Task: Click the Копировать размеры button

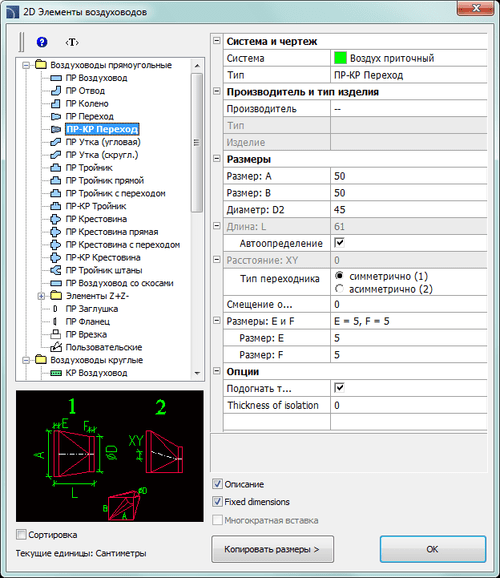Action: coord(272,549)
